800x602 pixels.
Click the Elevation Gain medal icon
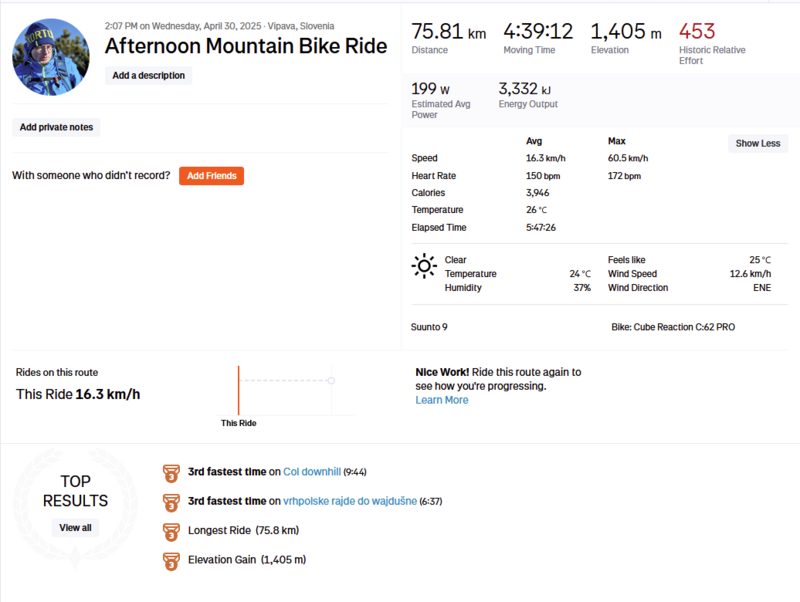(170, 560)
